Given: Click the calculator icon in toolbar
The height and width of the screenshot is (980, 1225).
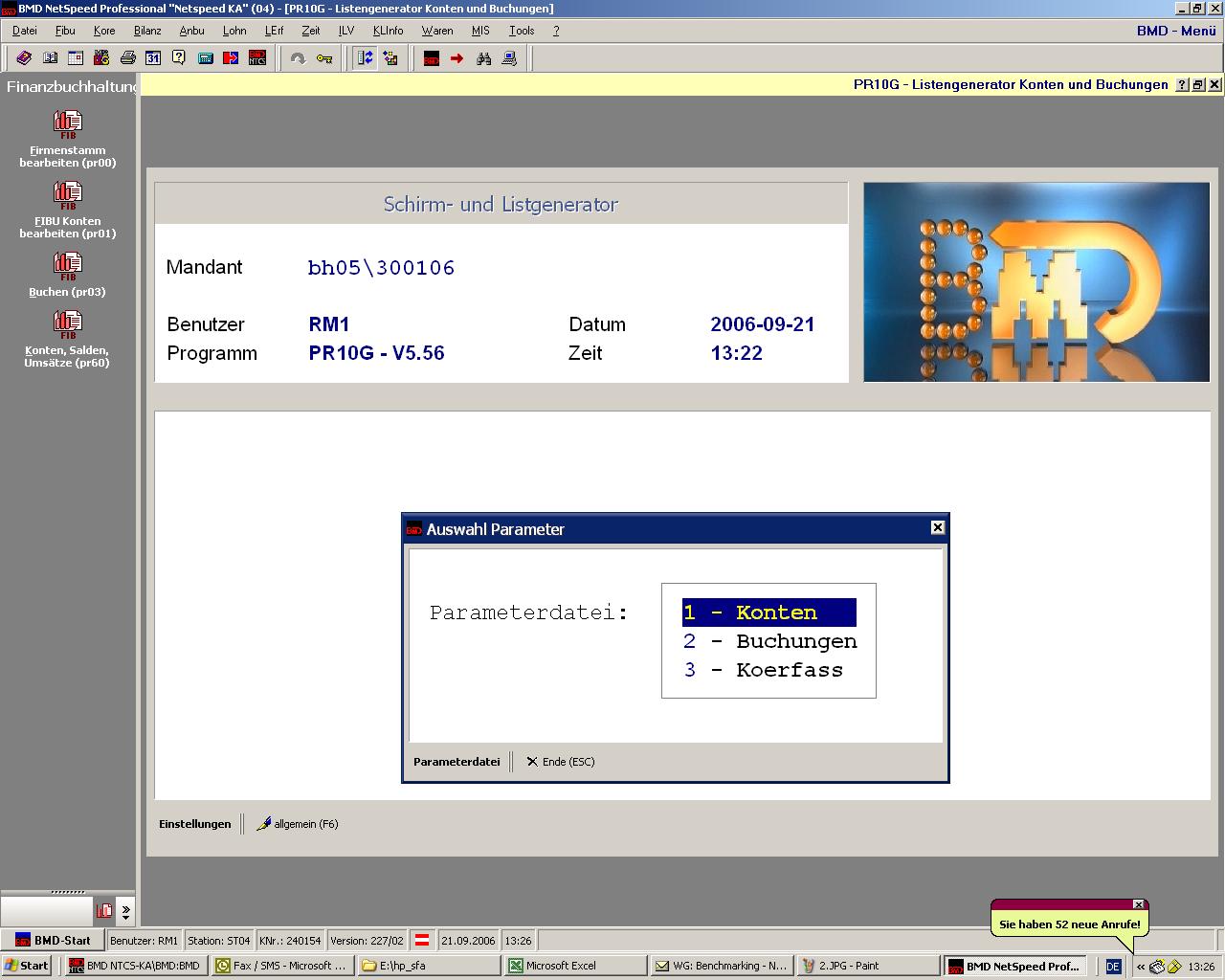Looking at the screenshot, I should [x=205, y=58].
